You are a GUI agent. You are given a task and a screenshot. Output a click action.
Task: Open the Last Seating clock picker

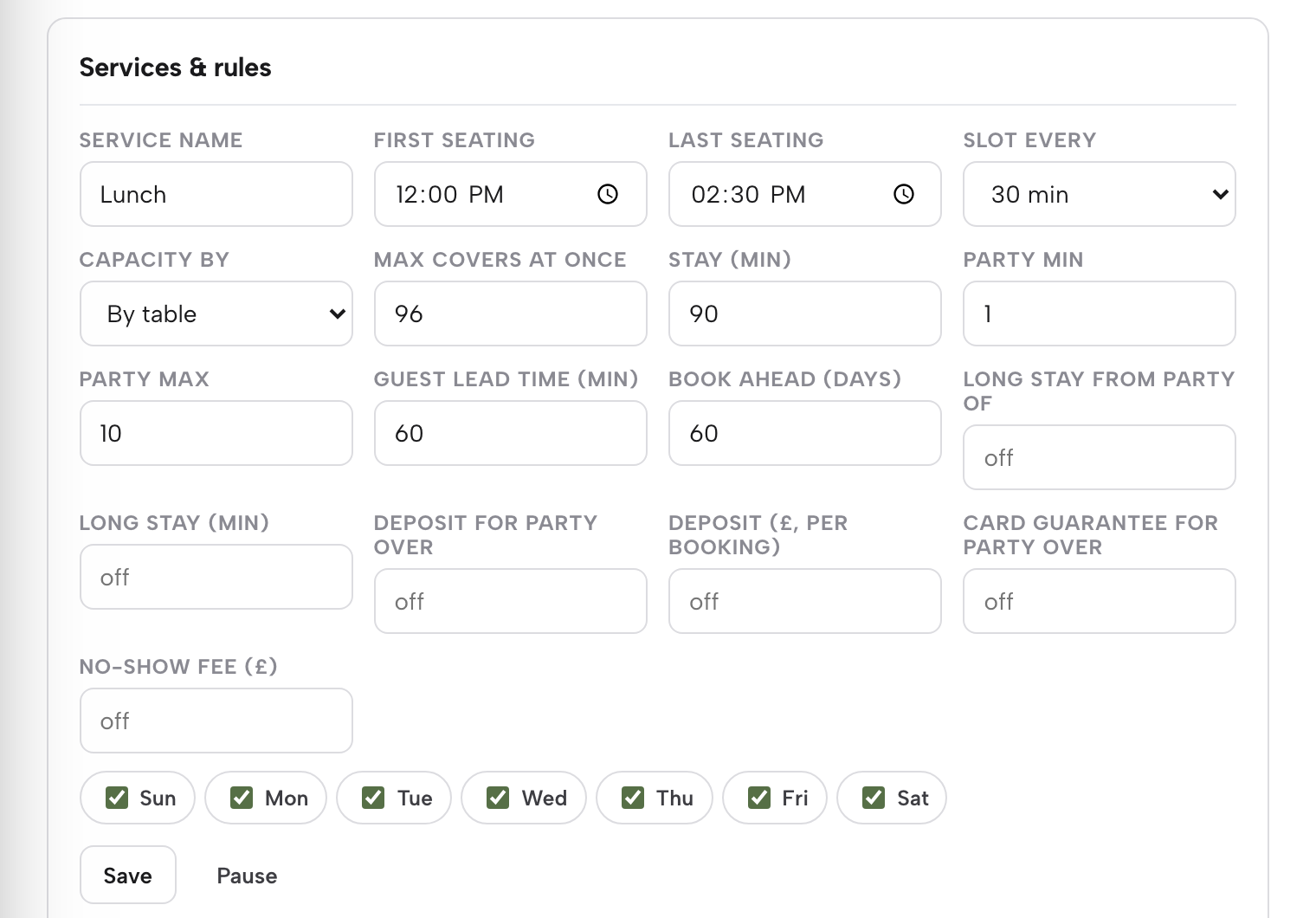(x=903, y=194)
